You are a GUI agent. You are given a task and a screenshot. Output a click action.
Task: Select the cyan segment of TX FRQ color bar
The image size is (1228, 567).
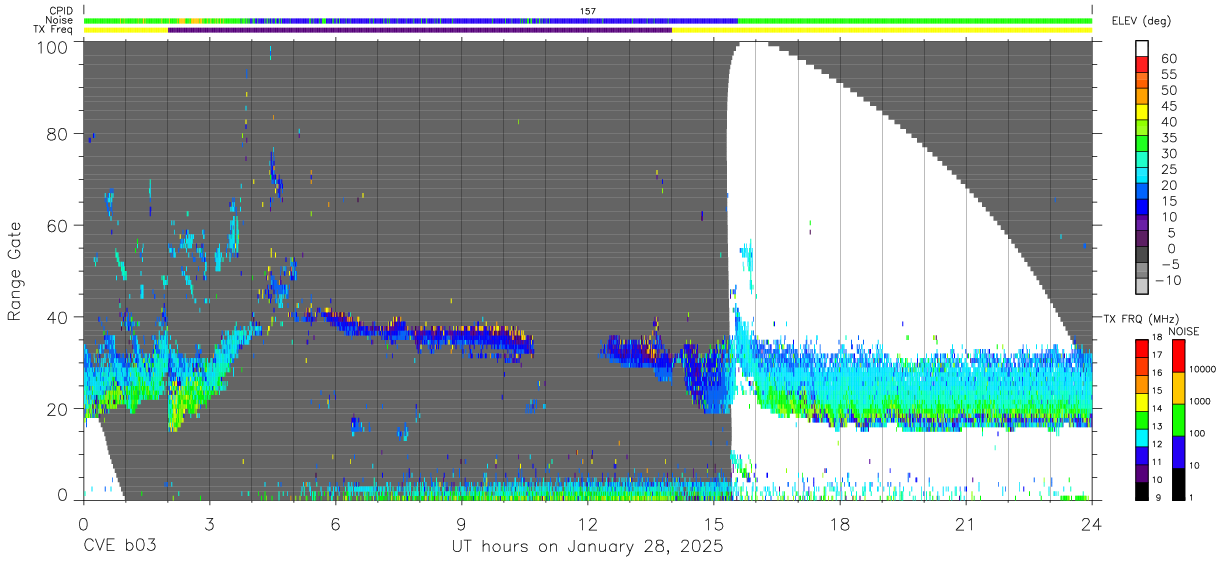(x=1142, y=437)
